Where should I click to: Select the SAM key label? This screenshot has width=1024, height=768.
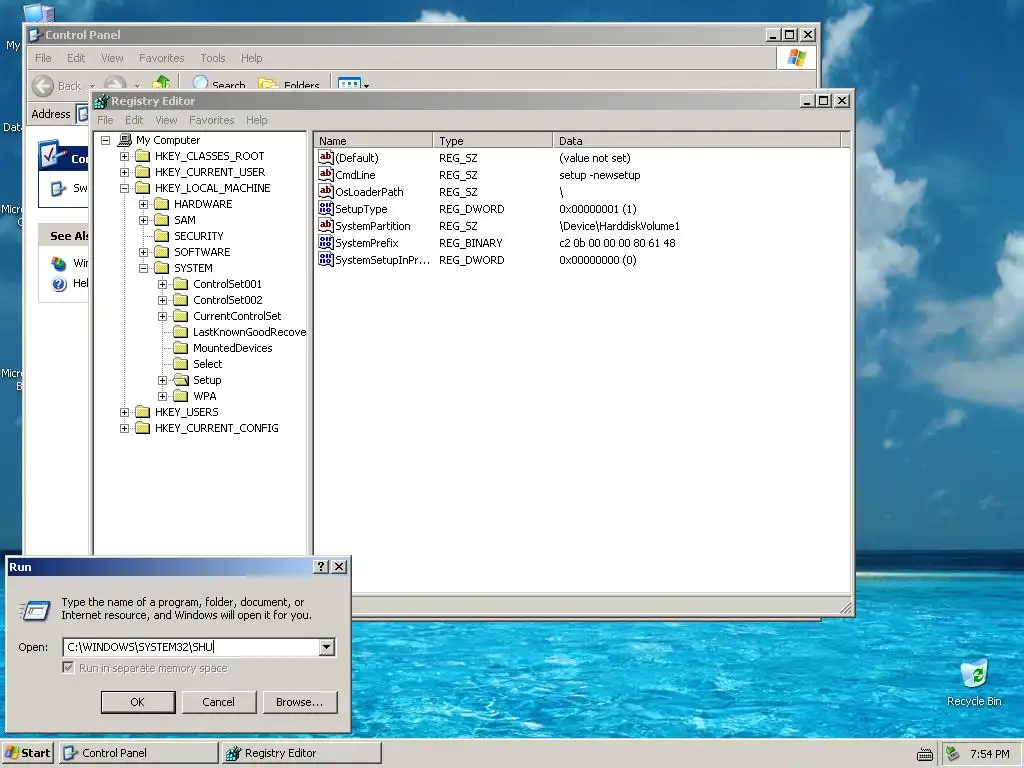click(x=185, y=220)
